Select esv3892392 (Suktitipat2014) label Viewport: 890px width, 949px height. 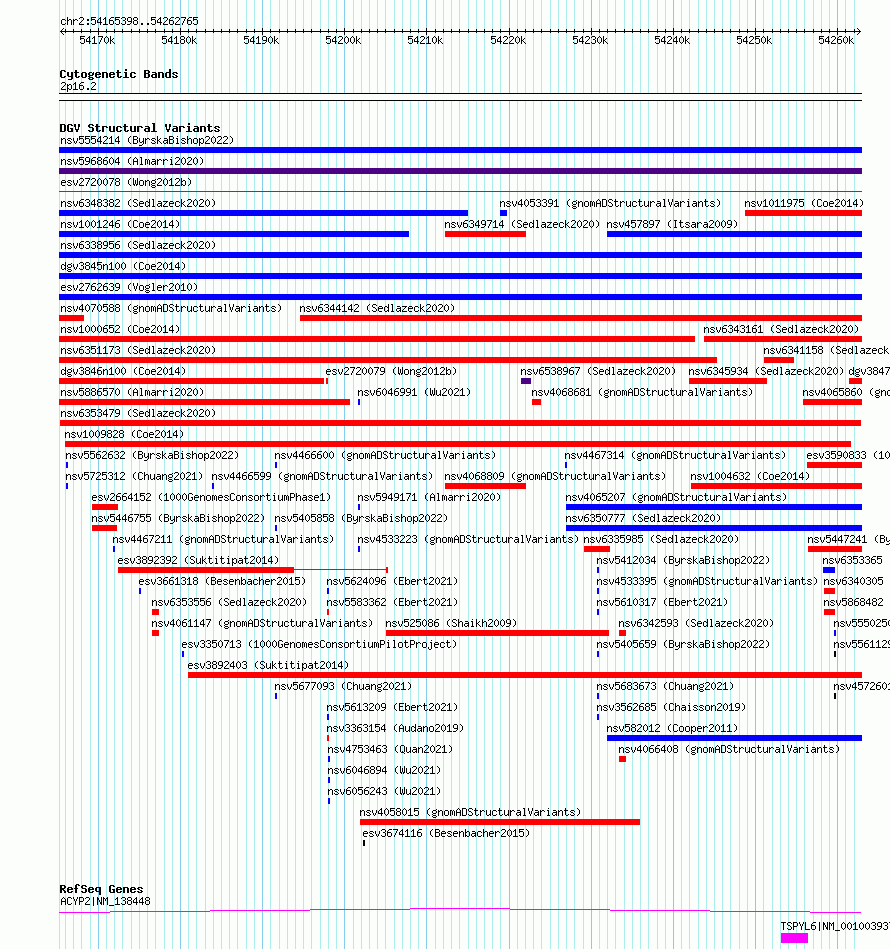(198, 560)
